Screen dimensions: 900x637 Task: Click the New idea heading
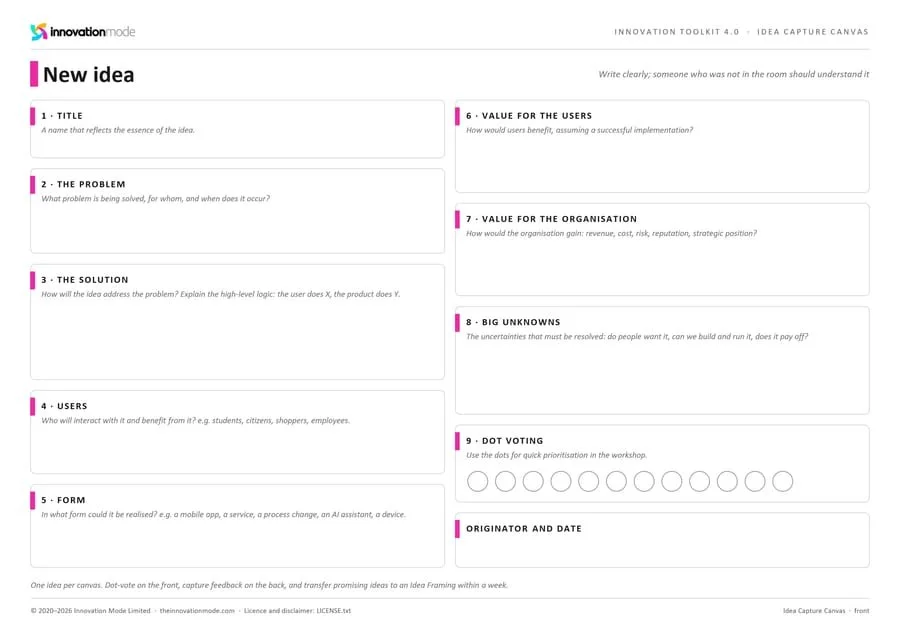88,75
